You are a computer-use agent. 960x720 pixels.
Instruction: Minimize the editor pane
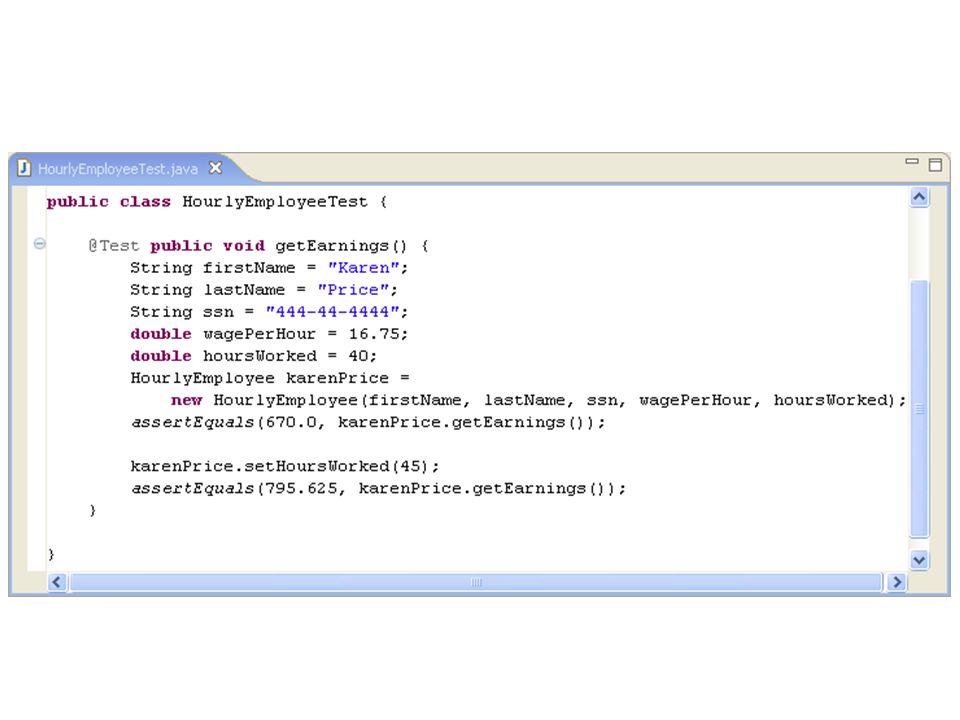tap(912, 162)
